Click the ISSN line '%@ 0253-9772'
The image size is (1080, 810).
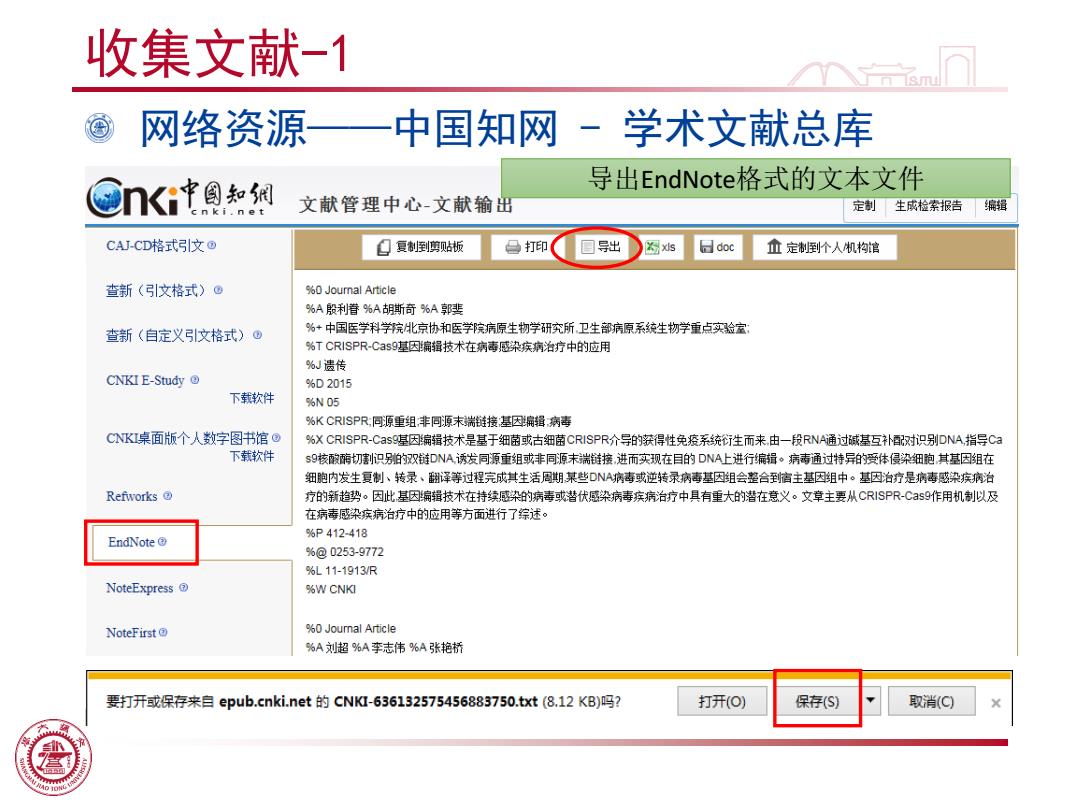pyautogui.click(x=344, y=552)
